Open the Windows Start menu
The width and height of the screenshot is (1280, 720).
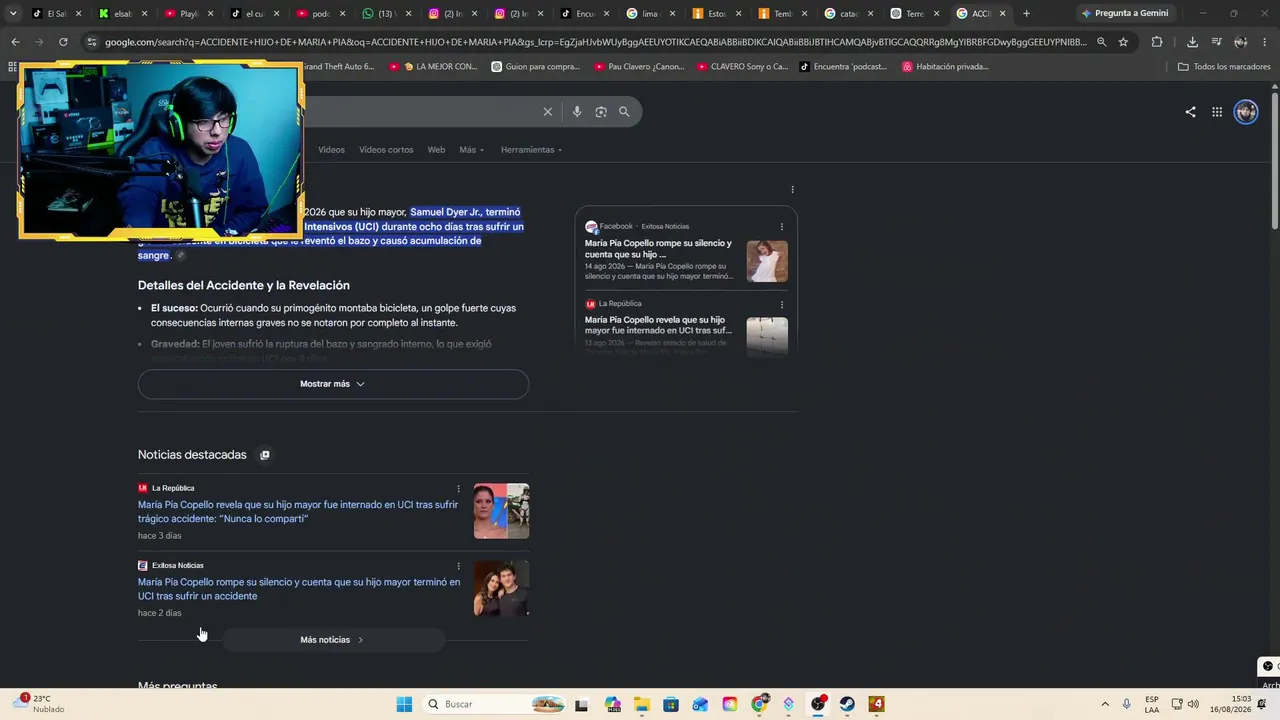[404, 704]
